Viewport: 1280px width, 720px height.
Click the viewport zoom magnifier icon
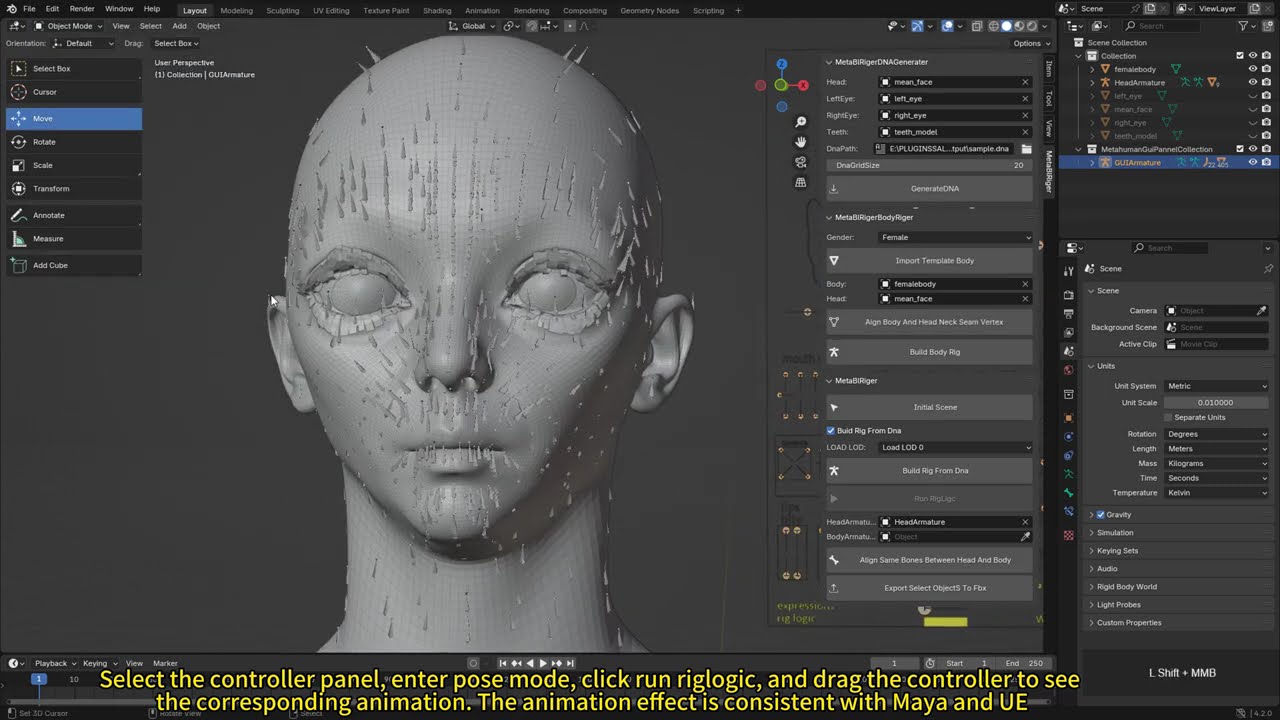tap(800, 122)
